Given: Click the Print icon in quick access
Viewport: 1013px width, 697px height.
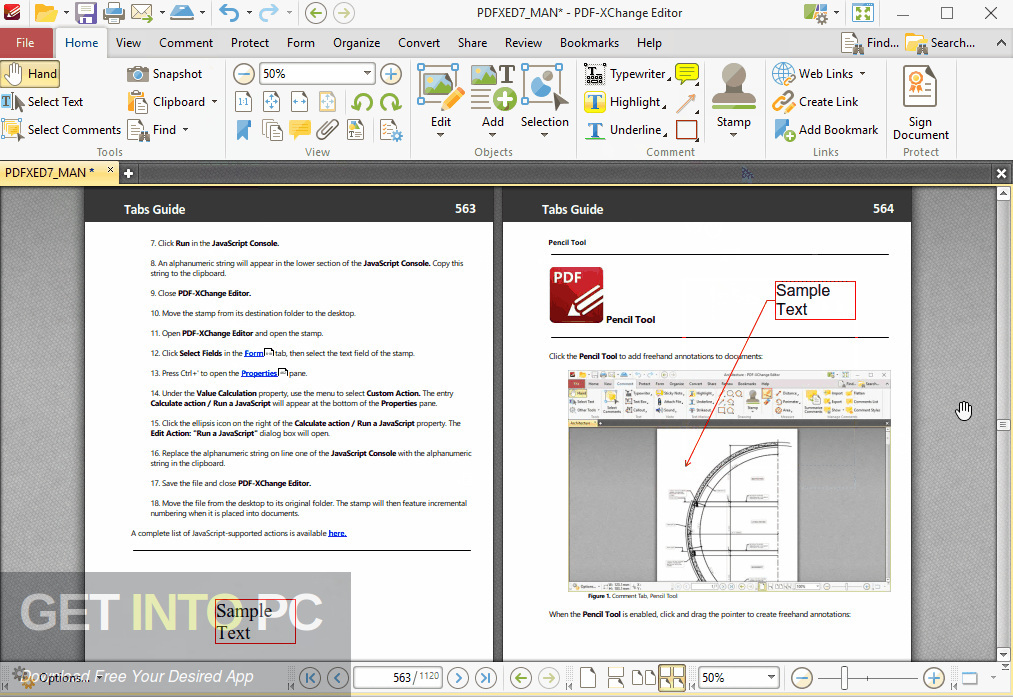Looking at the screenshot, I should pyautogui.click(x=113, y=12).
